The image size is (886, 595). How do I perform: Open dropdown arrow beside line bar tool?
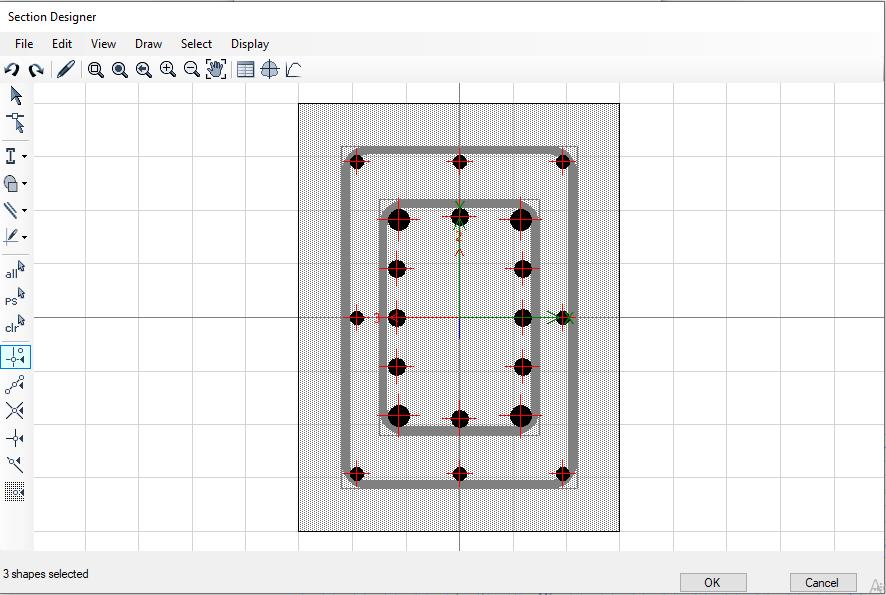(x=24, y=211)
